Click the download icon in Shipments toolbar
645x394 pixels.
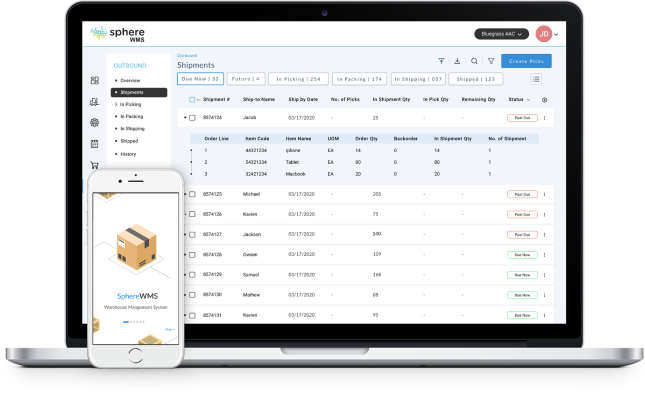pos(457,61)
